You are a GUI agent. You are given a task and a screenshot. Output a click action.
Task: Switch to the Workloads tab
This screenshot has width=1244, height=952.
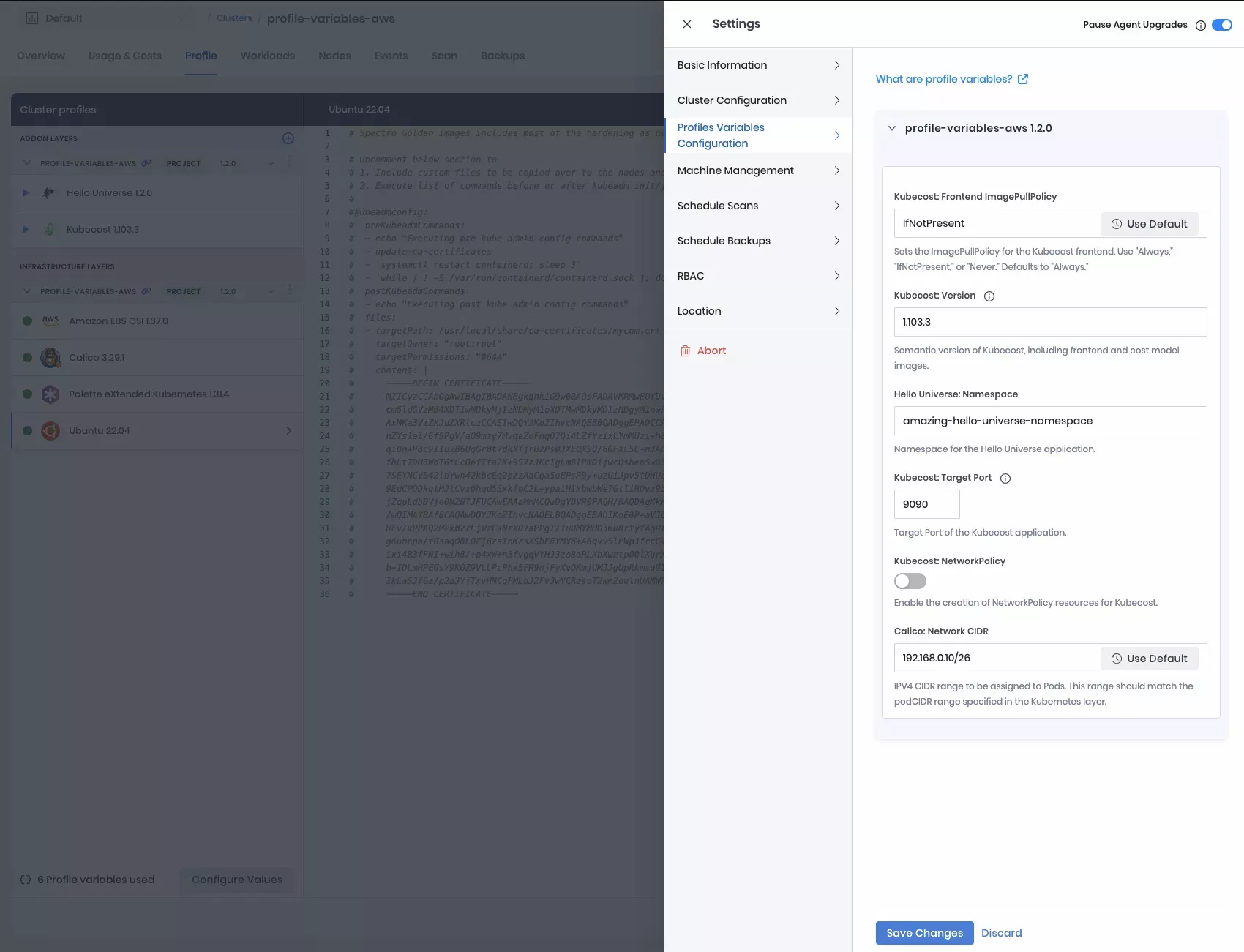tap(268, 56)
